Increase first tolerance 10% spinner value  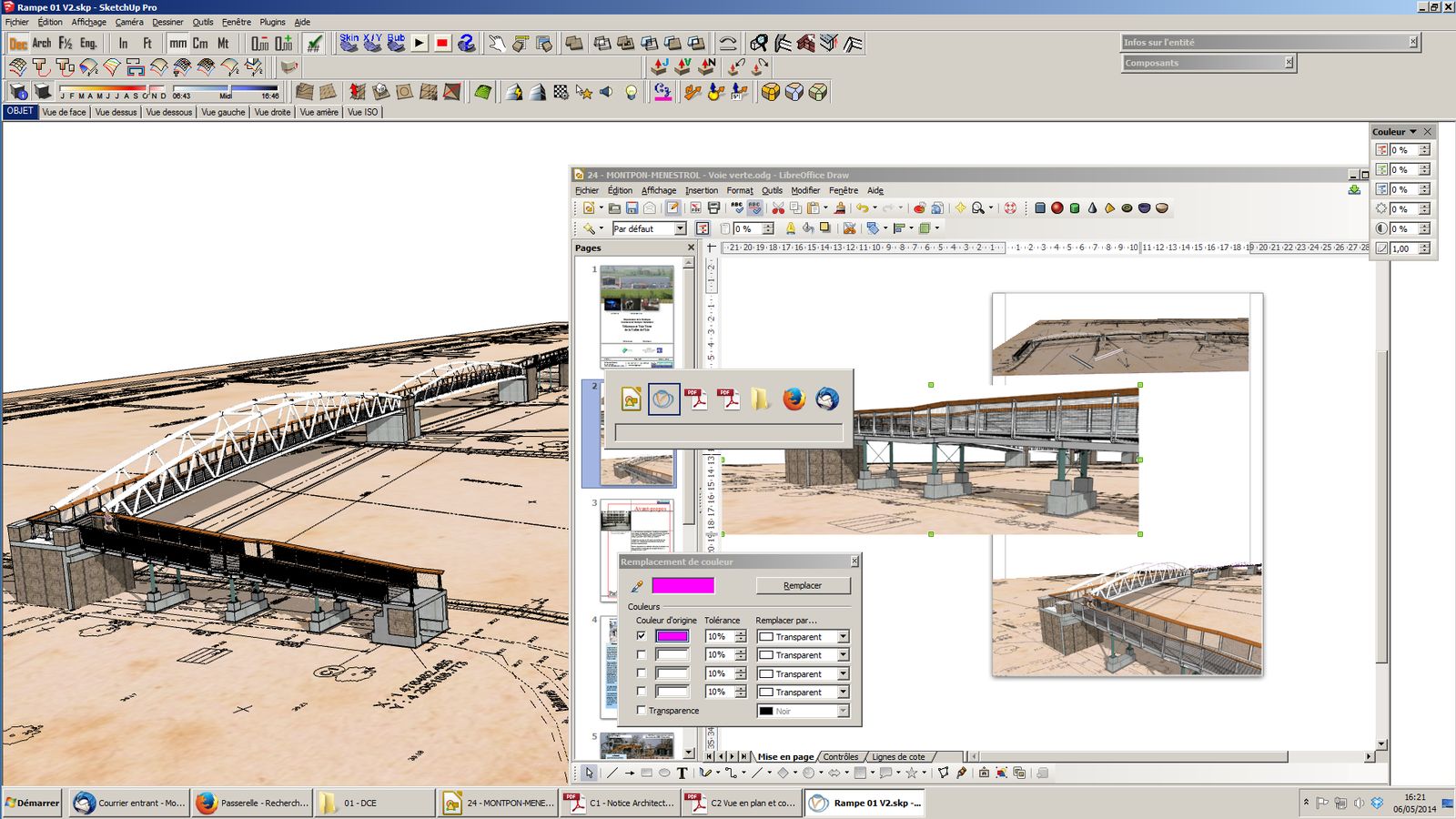[x=741, y=633]
